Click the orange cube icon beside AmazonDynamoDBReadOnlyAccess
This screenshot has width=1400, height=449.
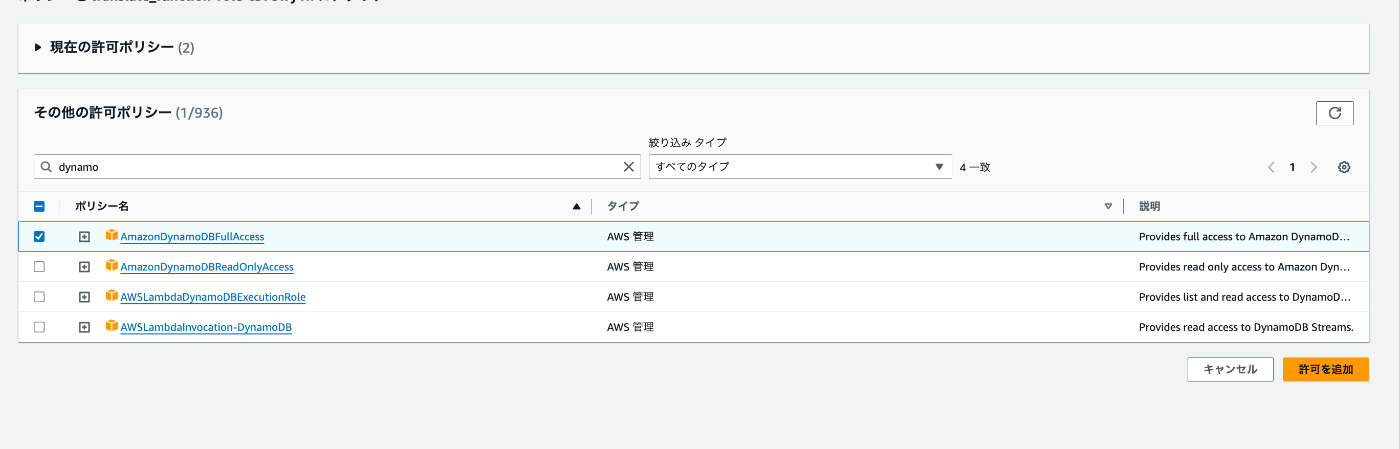point(112,266)
